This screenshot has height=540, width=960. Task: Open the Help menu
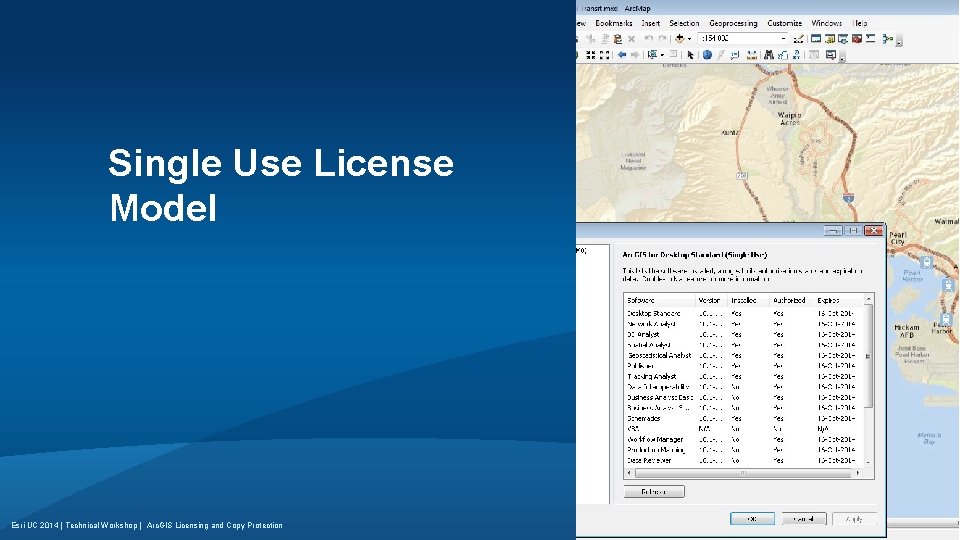point(860,23)
